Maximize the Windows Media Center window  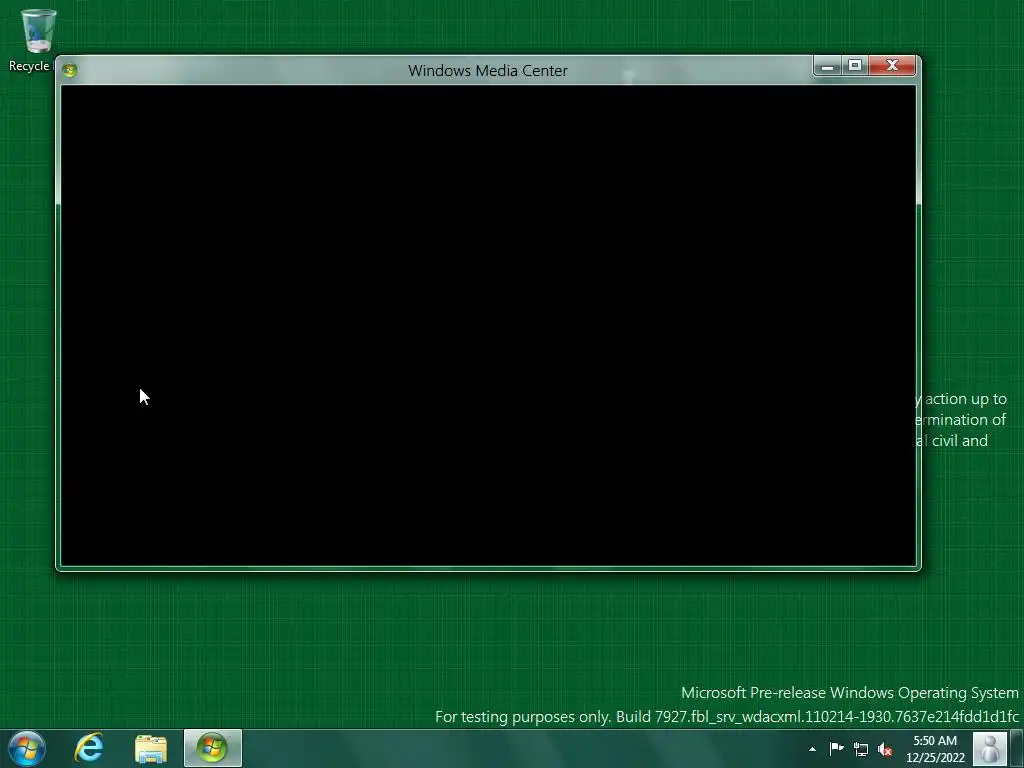coord(855,65)
